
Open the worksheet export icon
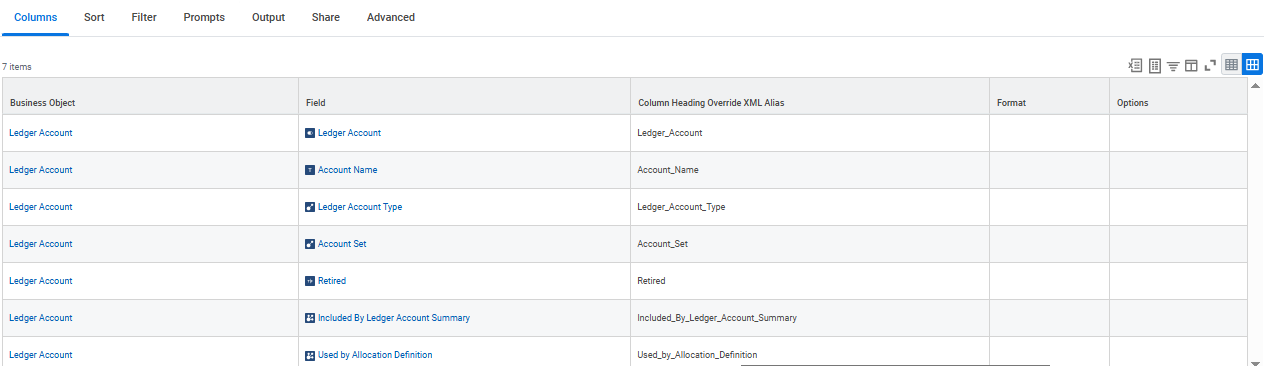(1155, 65)
